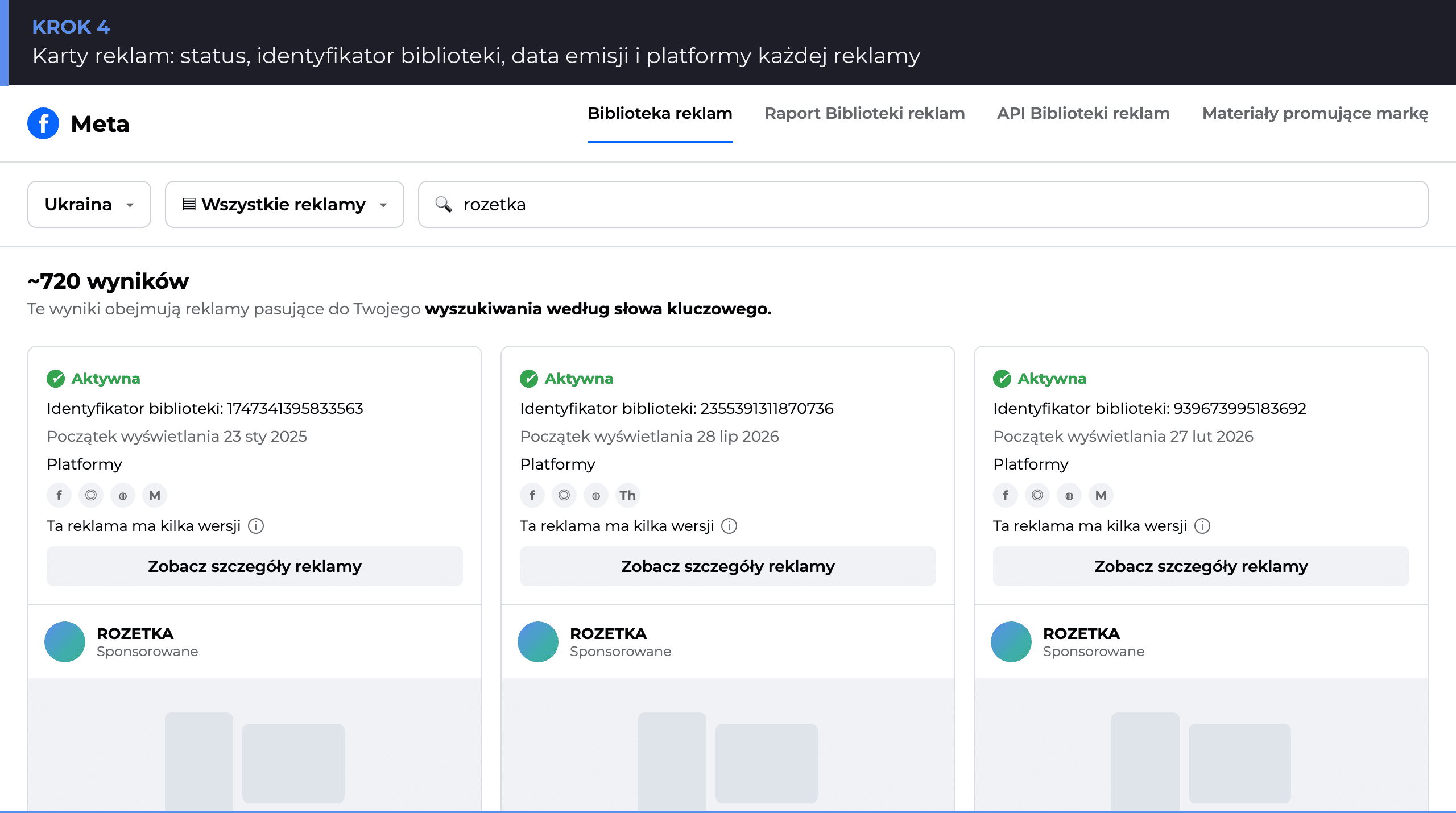Open Raport Biblioteki reklam tab
This screenshot has width=1456, height=813.
864,113
